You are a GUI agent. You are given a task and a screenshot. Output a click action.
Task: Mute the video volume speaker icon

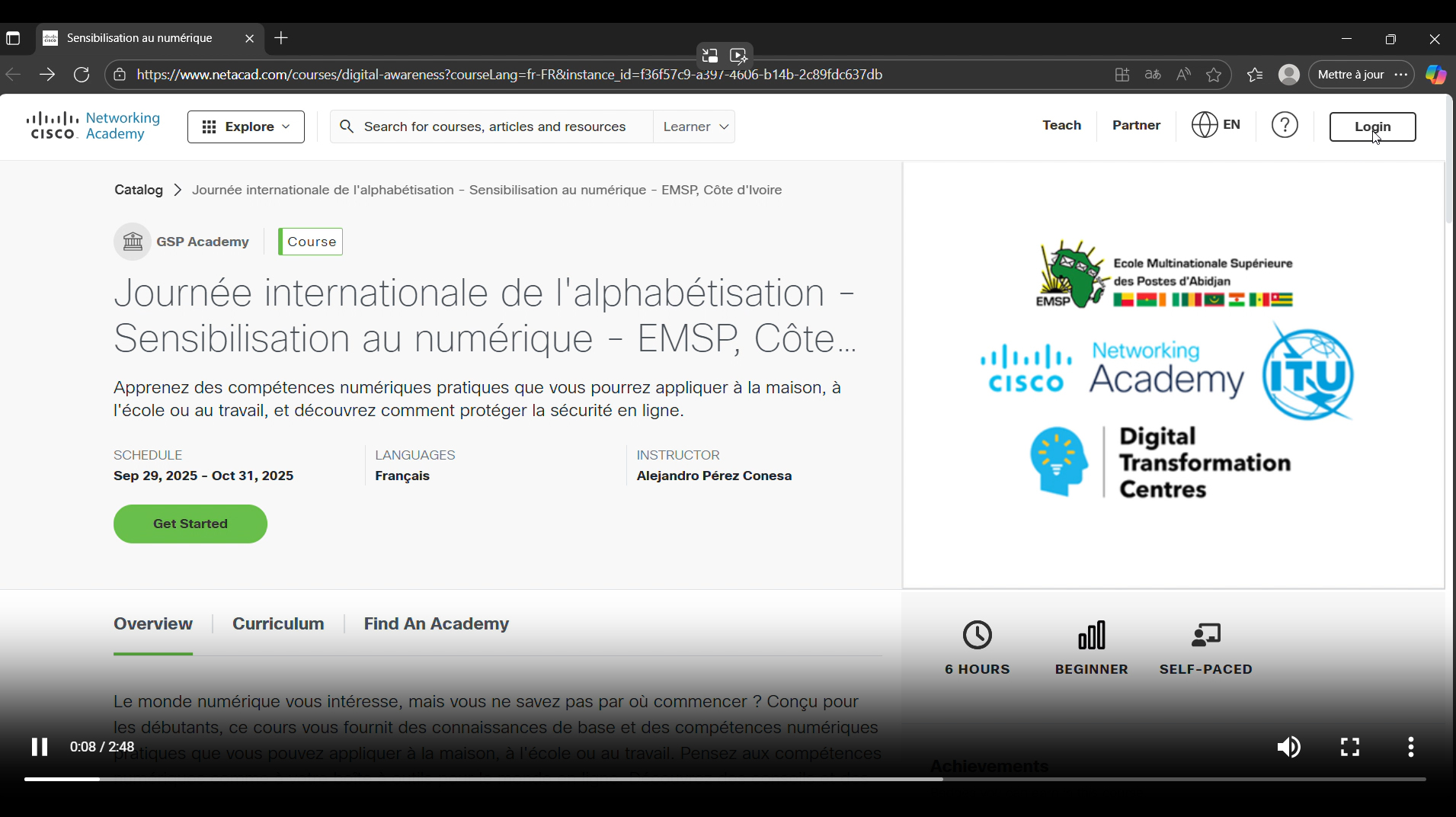click(x=1288, y=747)
